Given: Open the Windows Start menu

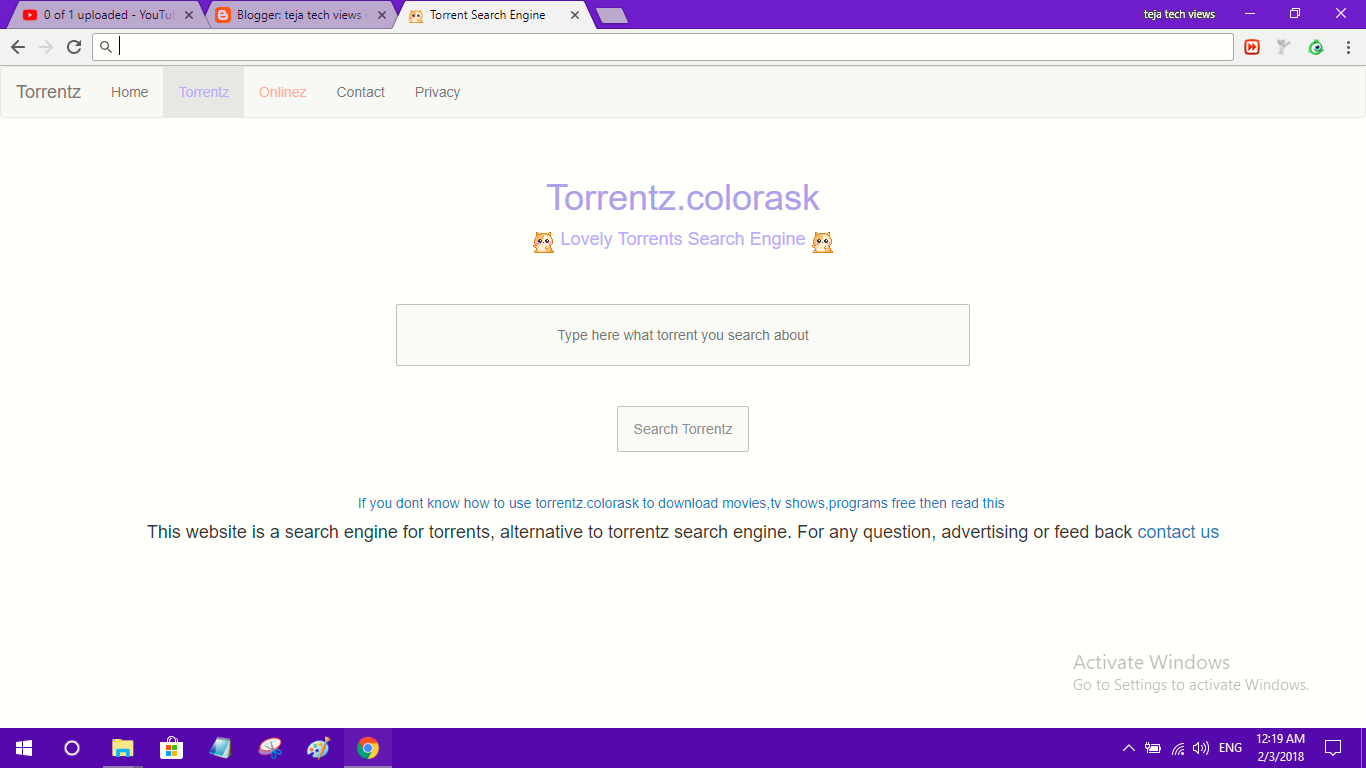Looking at the screenshot, I should coord(24,748).
